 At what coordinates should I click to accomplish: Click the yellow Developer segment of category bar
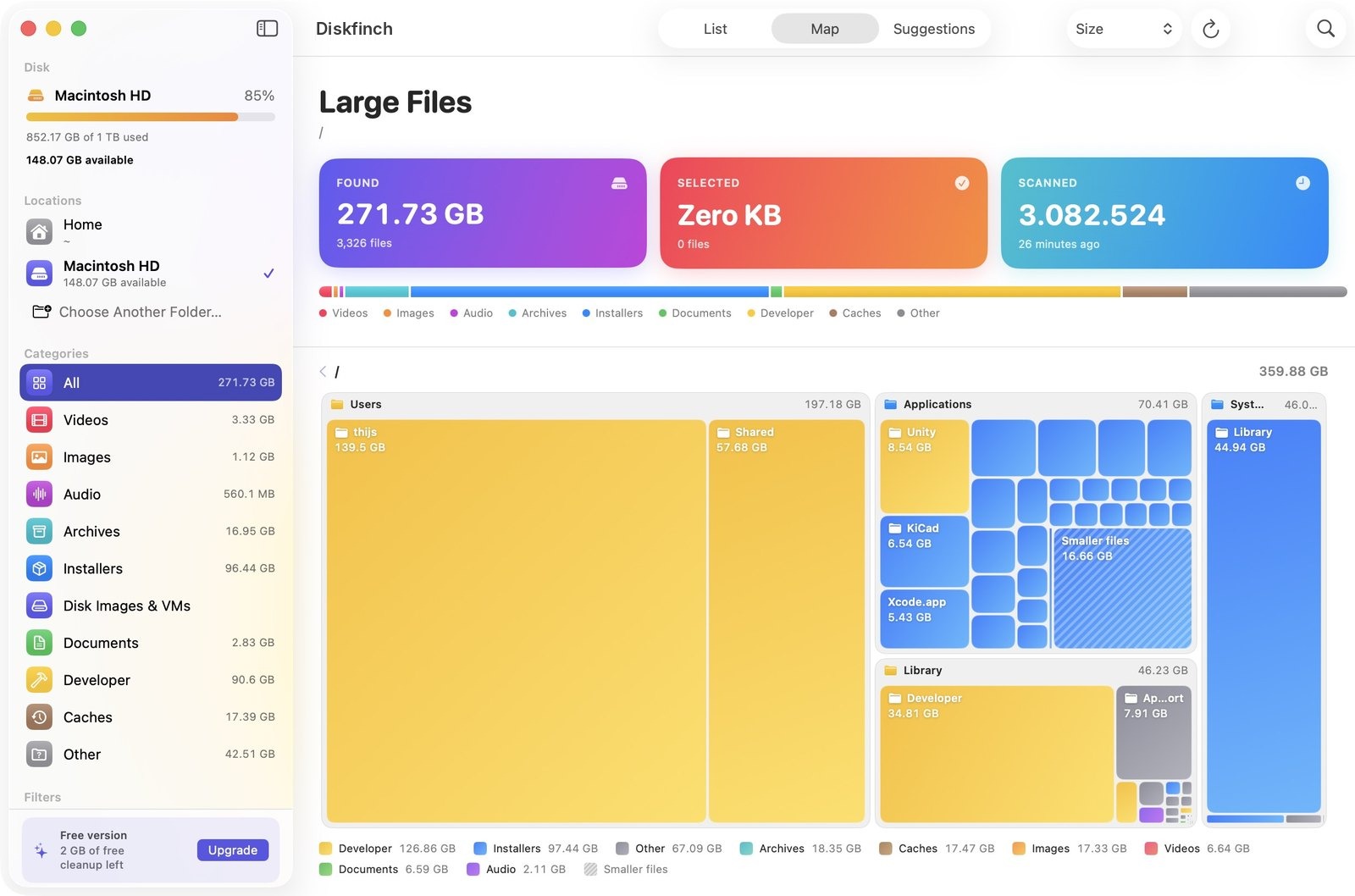952,291
